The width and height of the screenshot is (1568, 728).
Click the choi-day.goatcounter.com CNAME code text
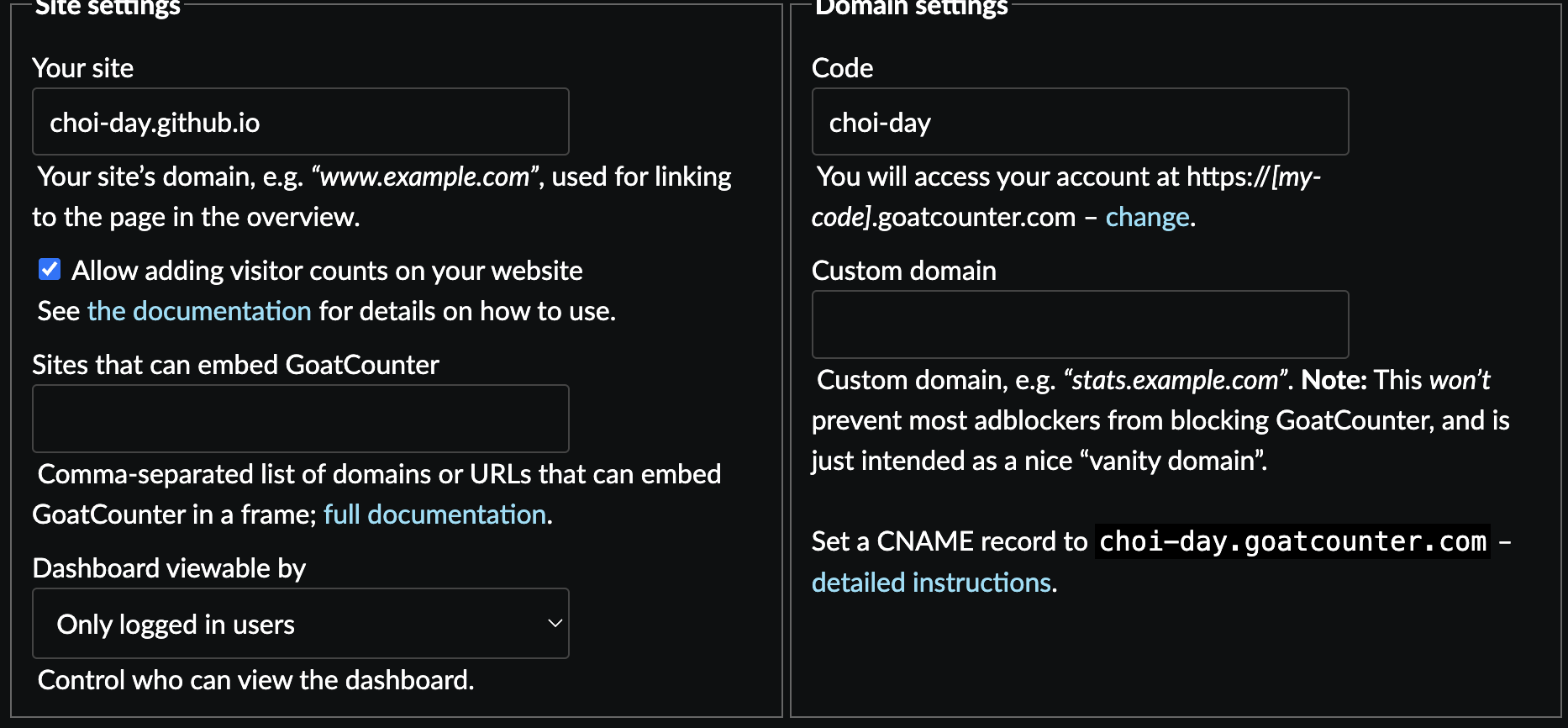coord(1292,541)
